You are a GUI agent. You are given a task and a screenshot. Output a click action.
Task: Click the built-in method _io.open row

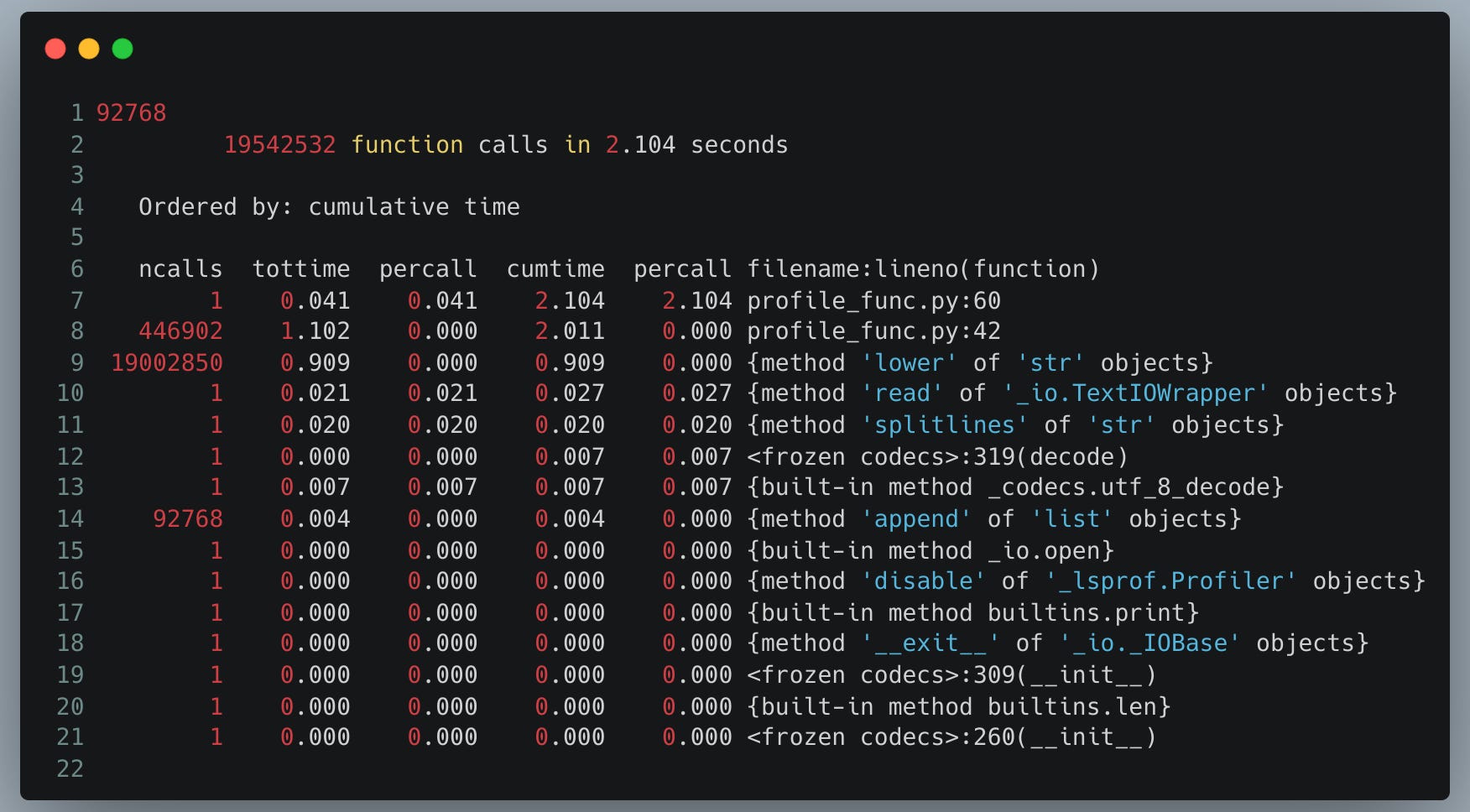point(930,550)
